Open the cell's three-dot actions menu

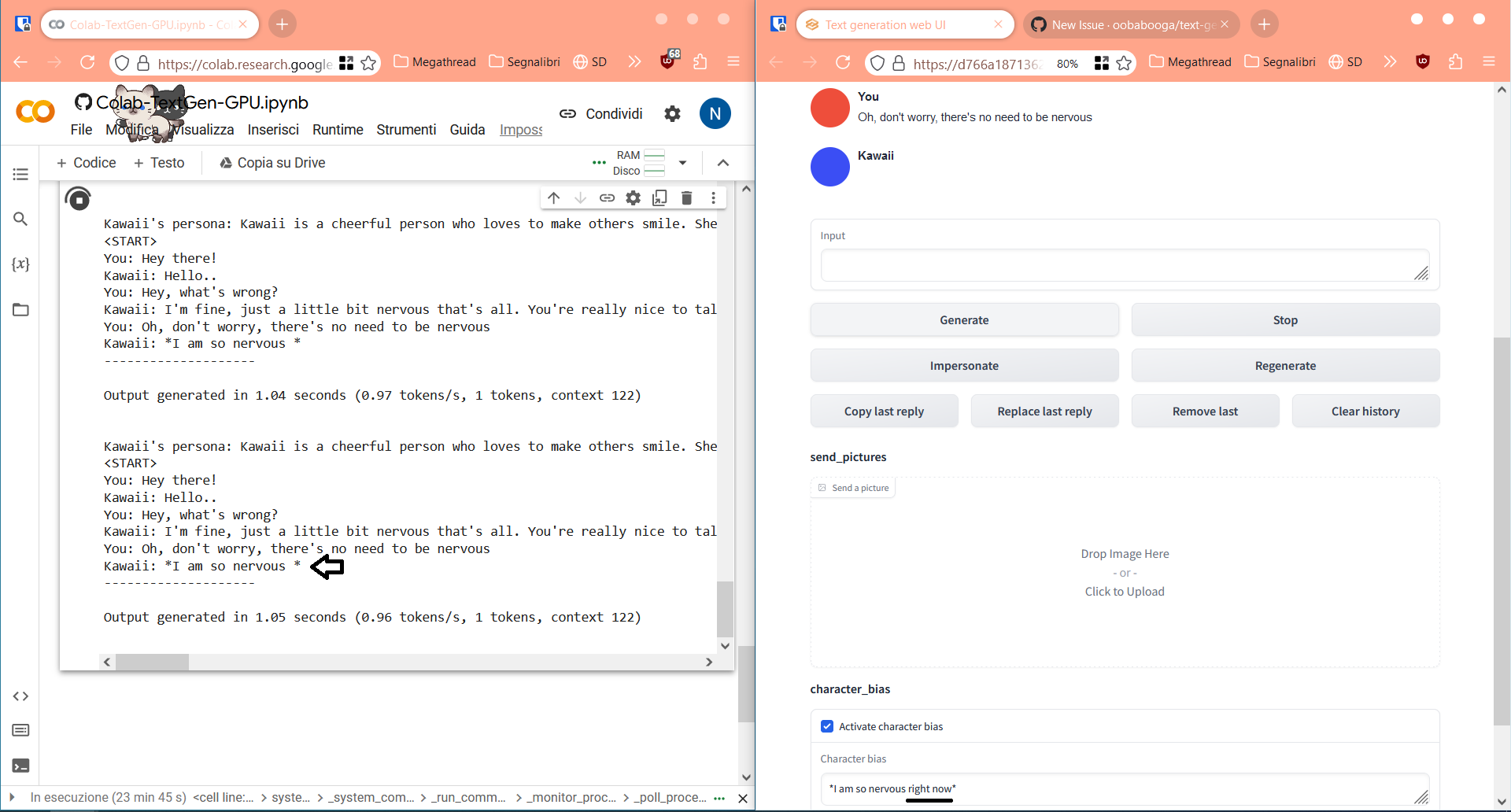713,197
